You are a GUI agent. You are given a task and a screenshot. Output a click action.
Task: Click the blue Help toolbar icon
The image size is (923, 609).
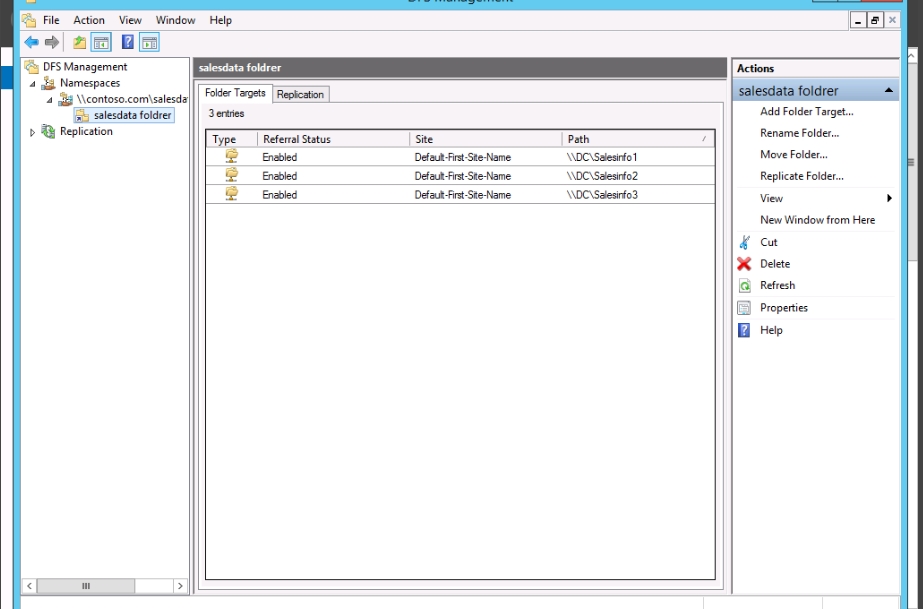(x=128, y=42)
